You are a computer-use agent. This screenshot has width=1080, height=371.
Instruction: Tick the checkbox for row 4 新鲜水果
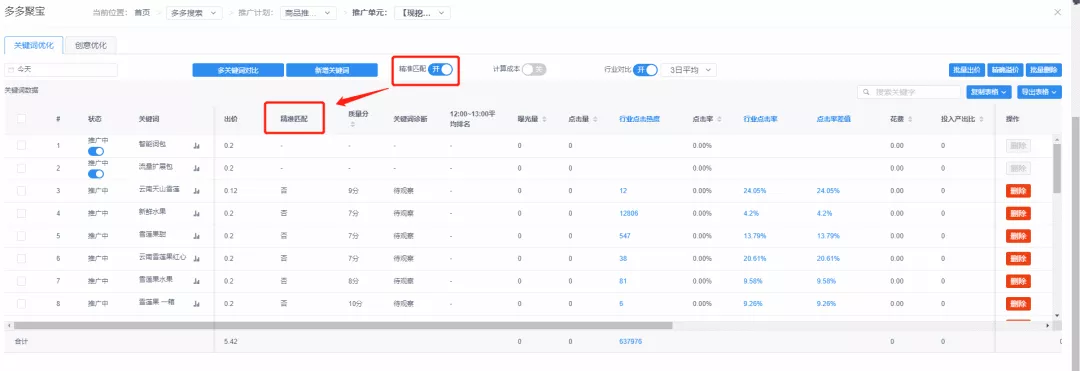point(21,213)
